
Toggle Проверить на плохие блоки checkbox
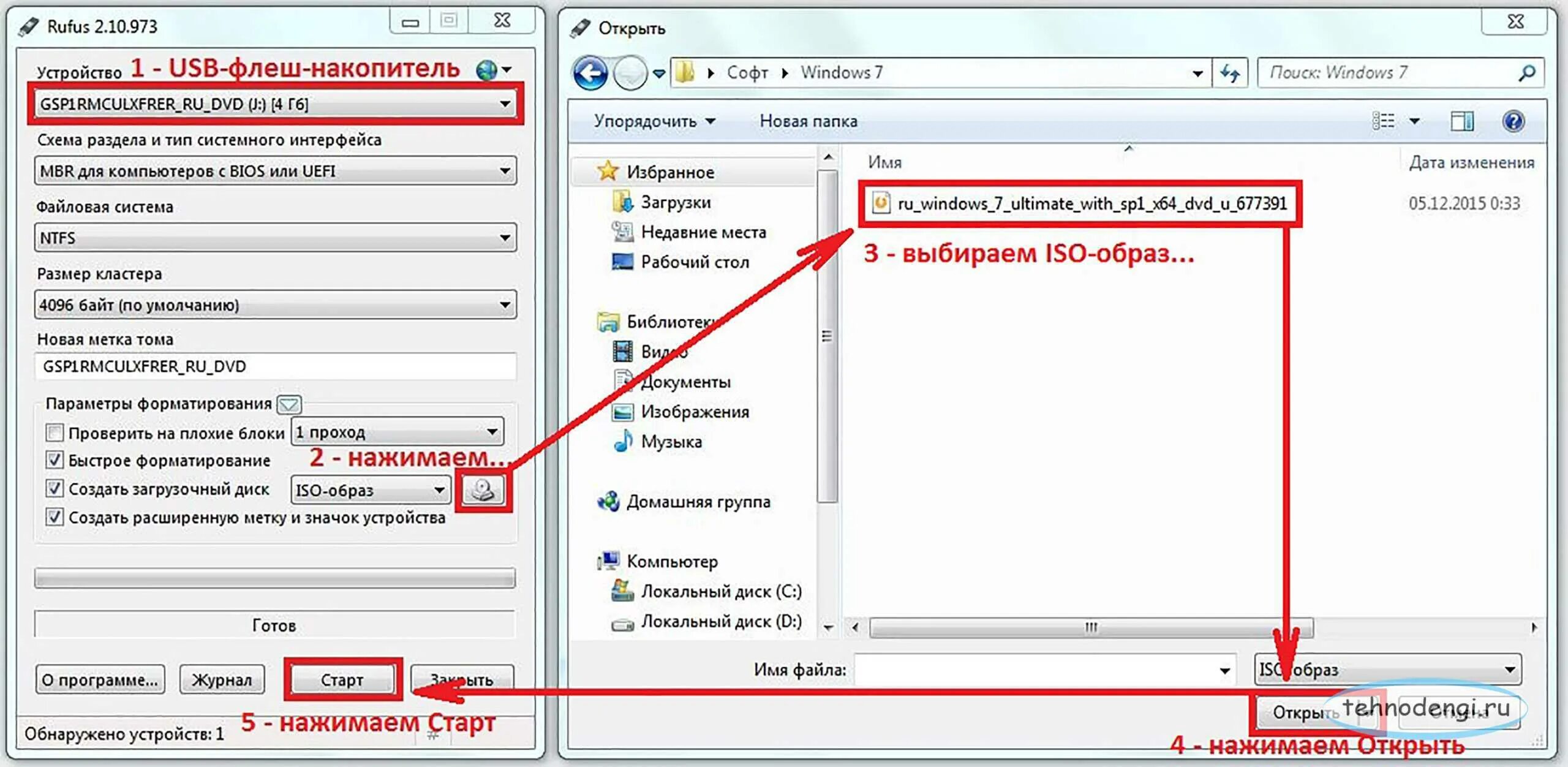click(55, 433)
